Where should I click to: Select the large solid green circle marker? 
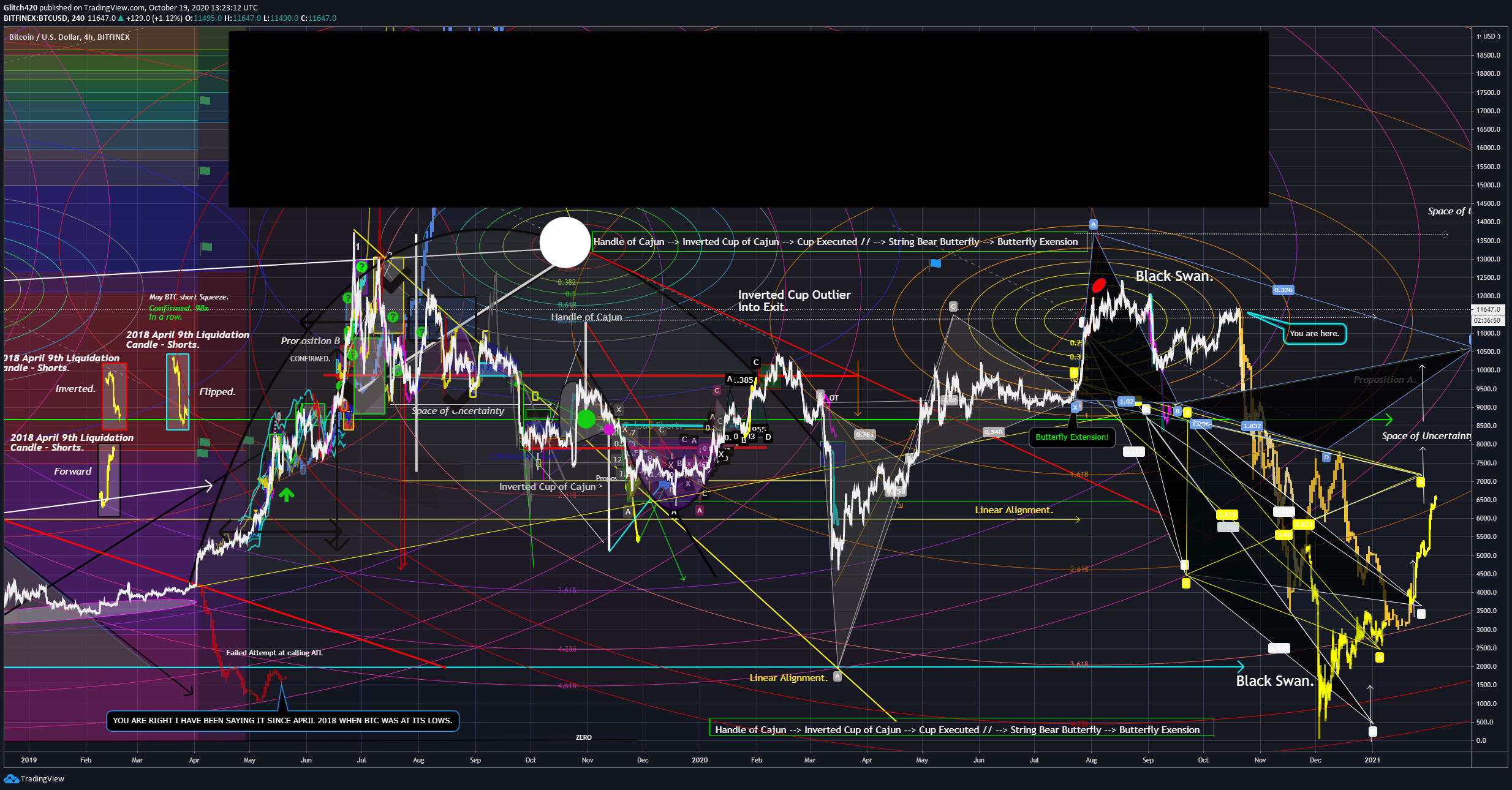coord(586,419)
